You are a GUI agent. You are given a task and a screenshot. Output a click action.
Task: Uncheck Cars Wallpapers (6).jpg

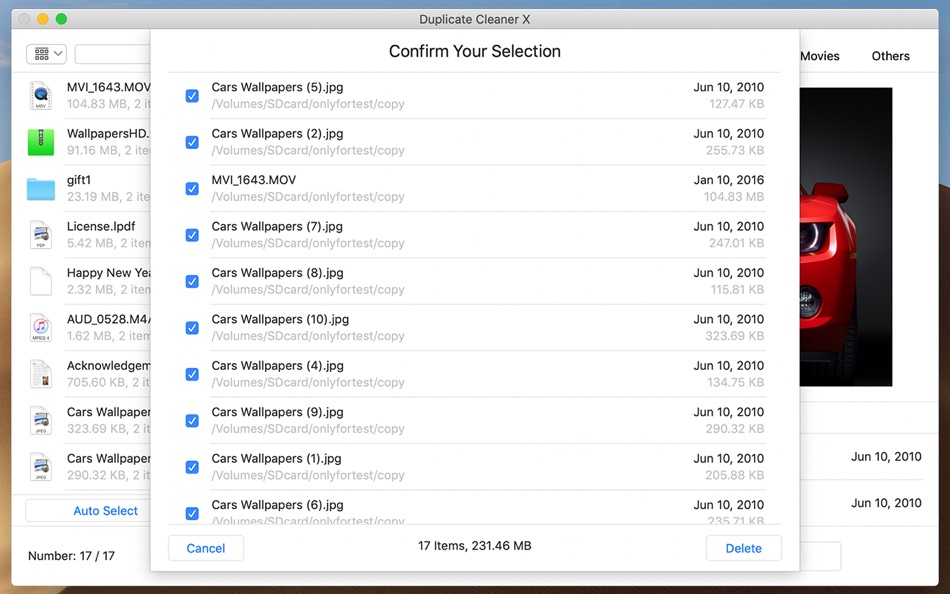[x=192, y=513]
